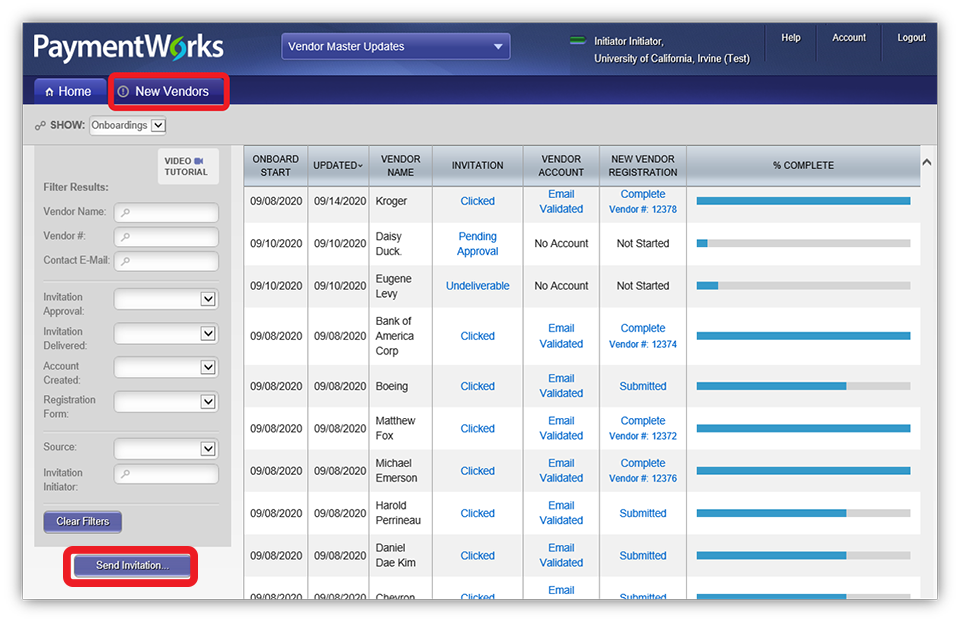Expand the Invitation Delivered filter dropdown
Screen dimensions: 960x622
pos(166,334)
